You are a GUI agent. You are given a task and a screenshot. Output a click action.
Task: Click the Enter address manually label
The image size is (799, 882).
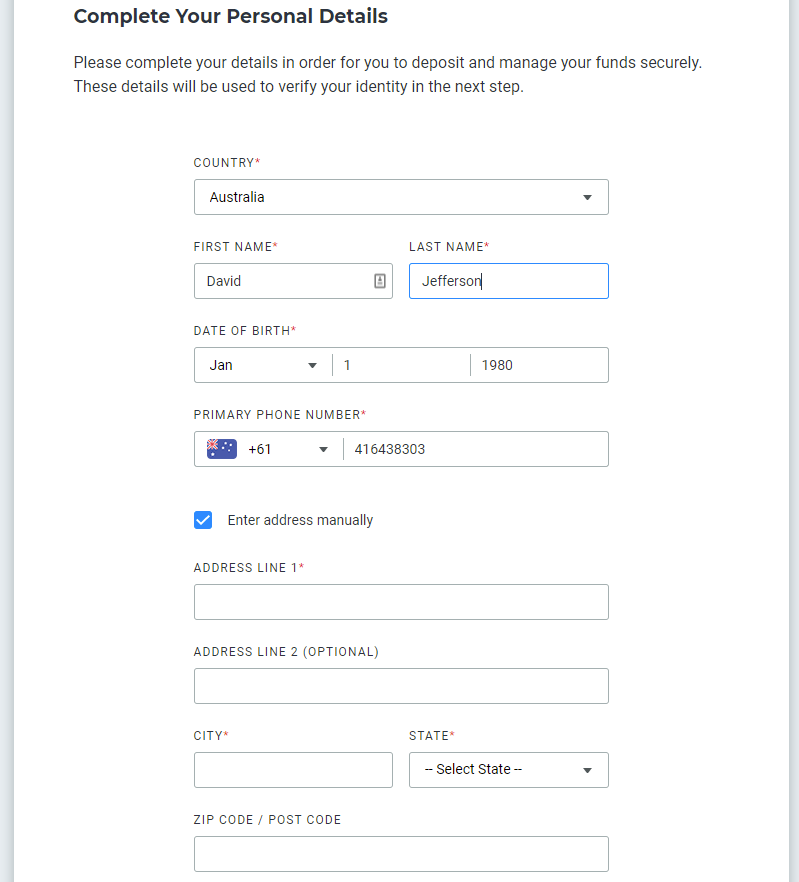pyautogui.click(x=300, y=520)
